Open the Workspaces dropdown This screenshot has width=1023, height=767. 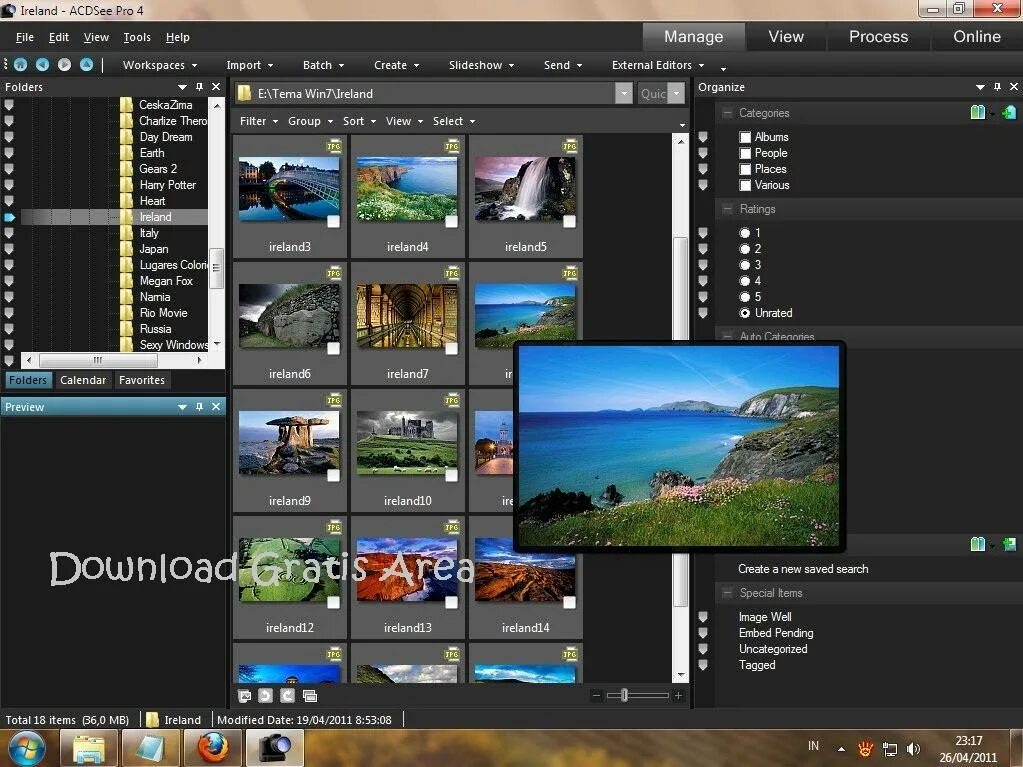[x=160, y=65]
